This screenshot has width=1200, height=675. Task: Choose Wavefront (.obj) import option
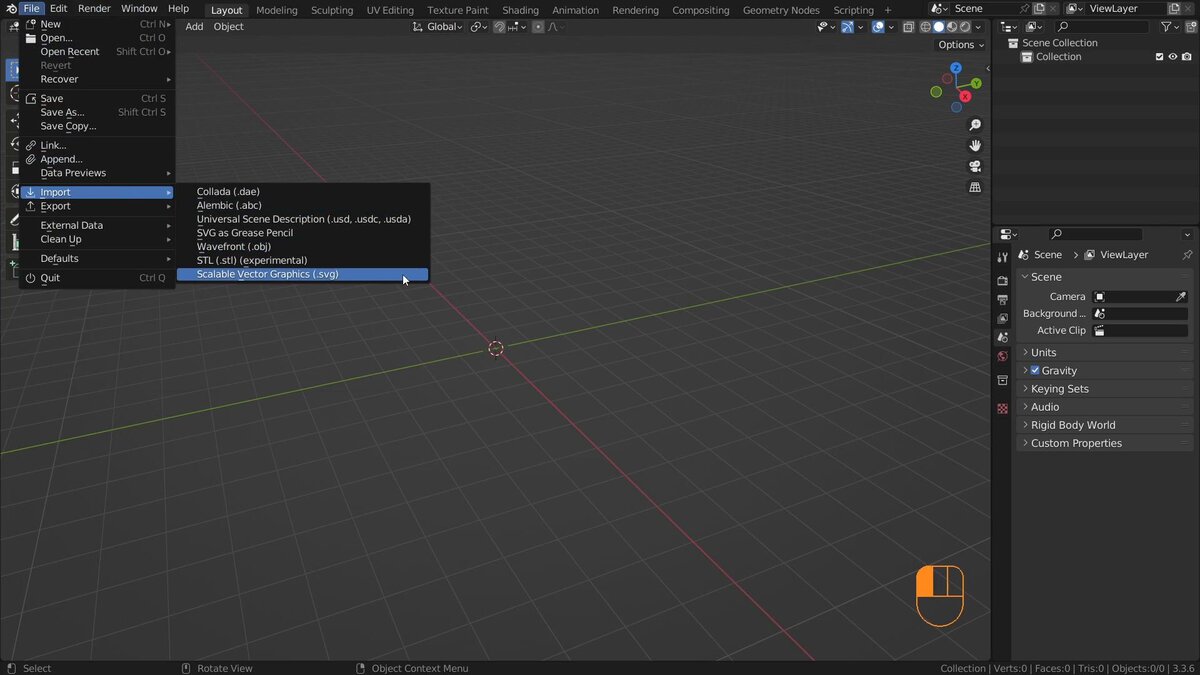[302, 246]
